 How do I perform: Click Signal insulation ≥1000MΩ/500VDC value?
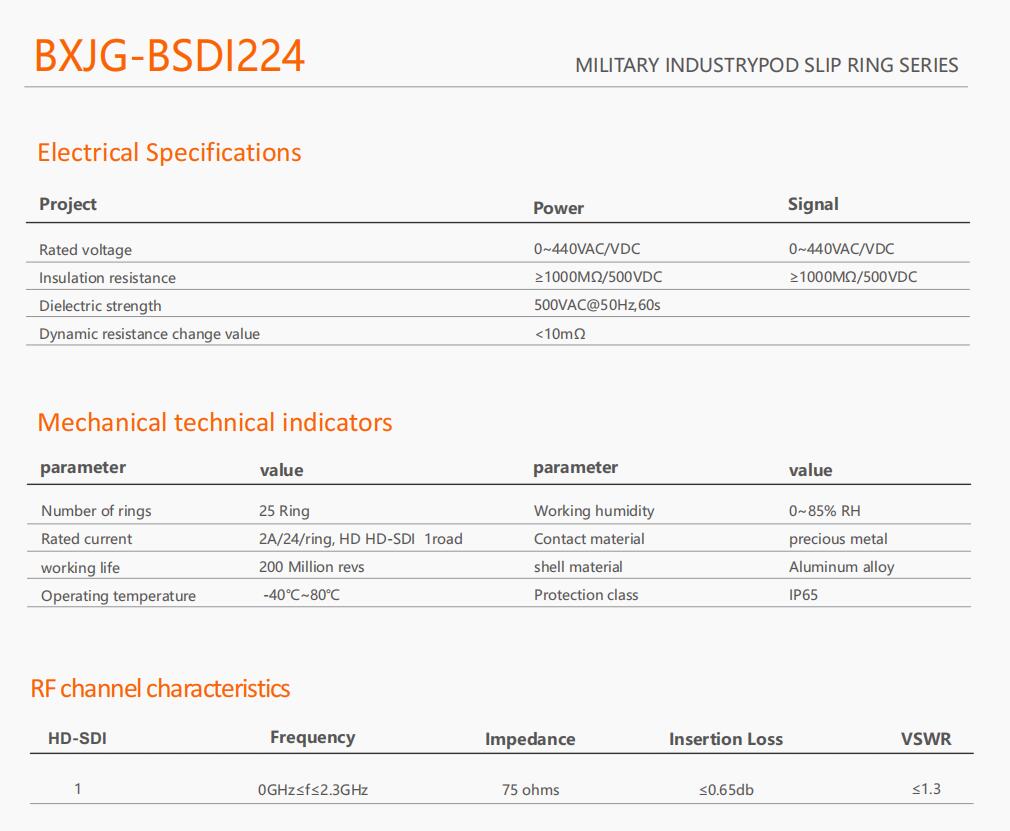[x=853, y=277]
